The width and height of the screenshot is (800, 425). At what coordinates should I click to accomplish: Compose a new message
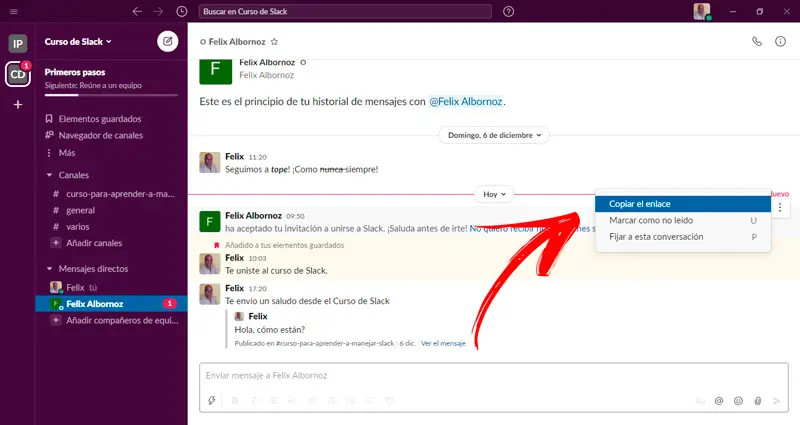click(167, 41)
